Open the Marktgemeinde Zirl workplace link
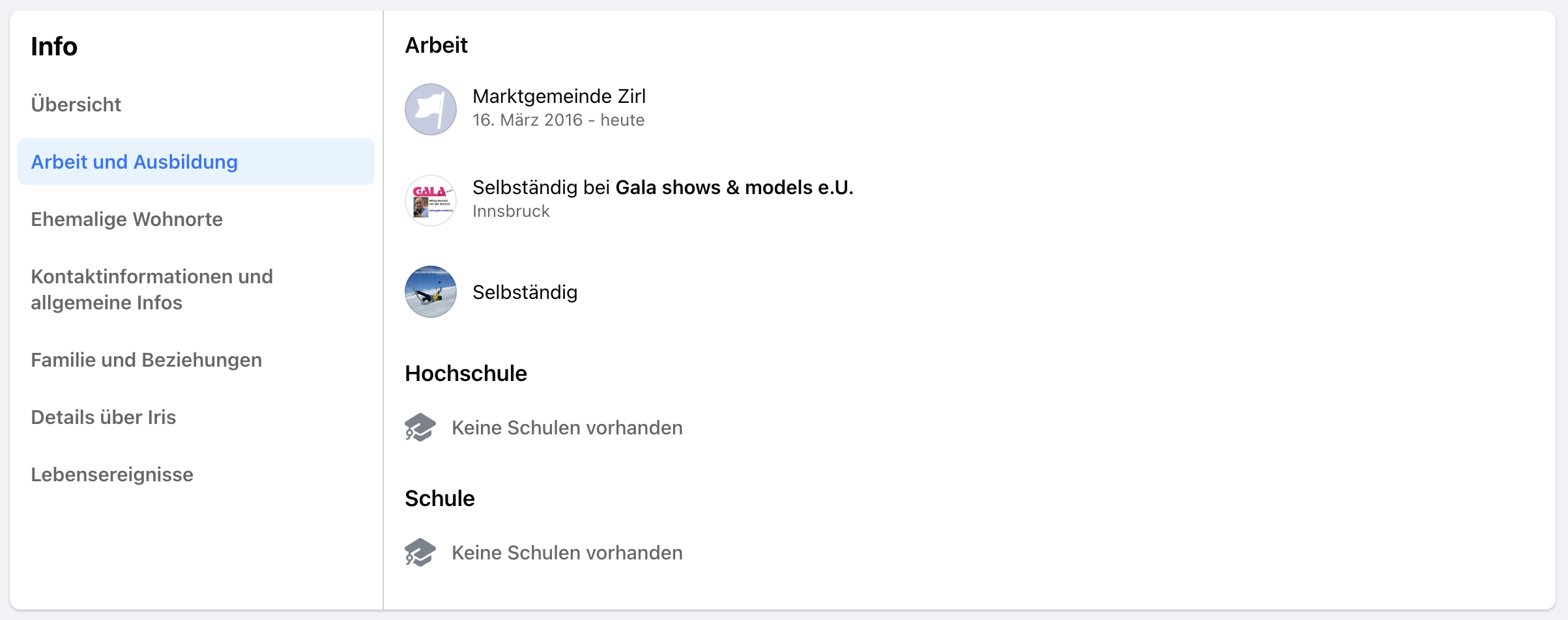1568x620 pixels. pos(559,96)
